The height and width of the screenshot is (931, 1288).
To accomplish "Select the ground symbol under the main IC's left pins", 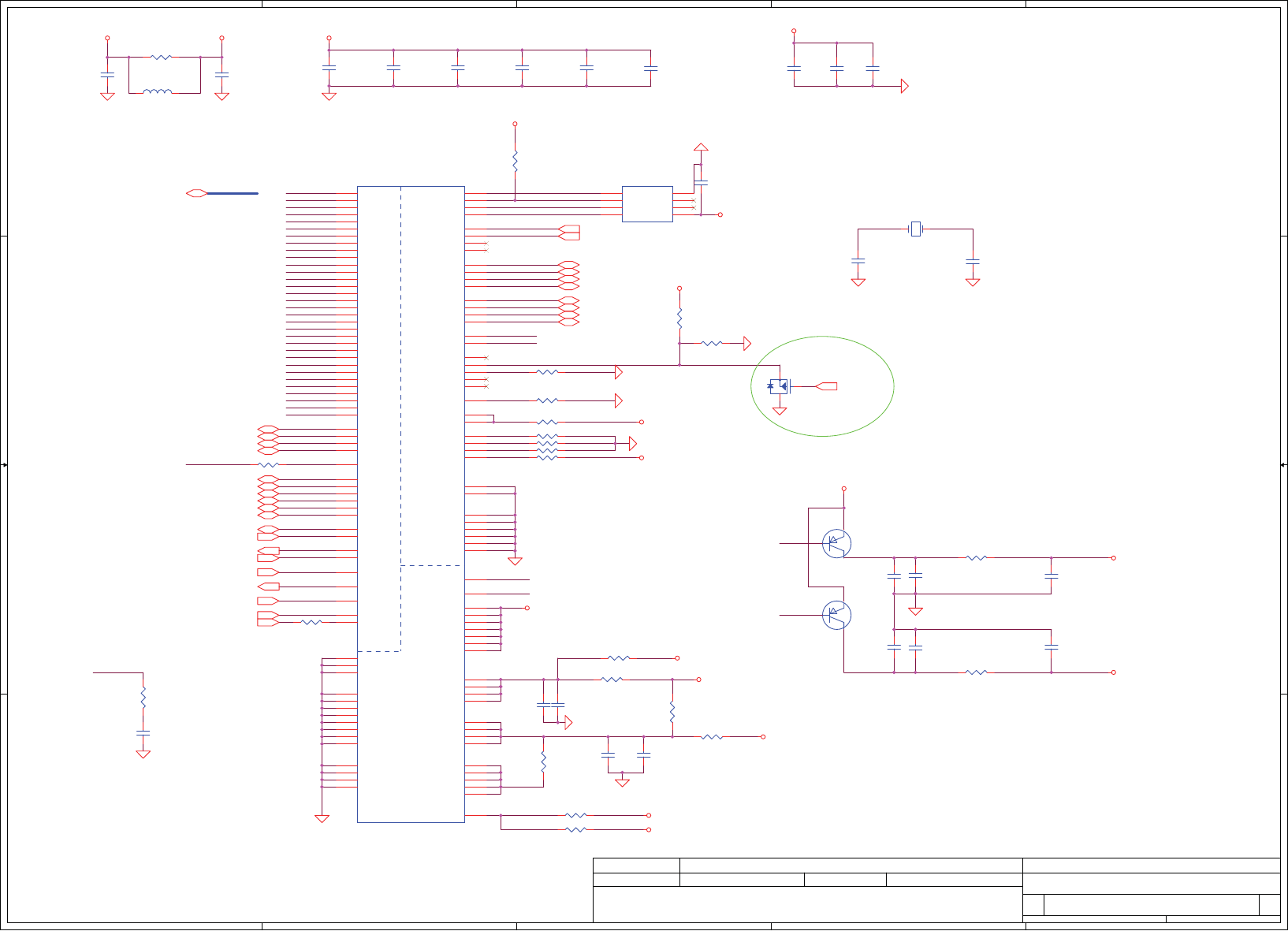I will [x=322, y=819].
